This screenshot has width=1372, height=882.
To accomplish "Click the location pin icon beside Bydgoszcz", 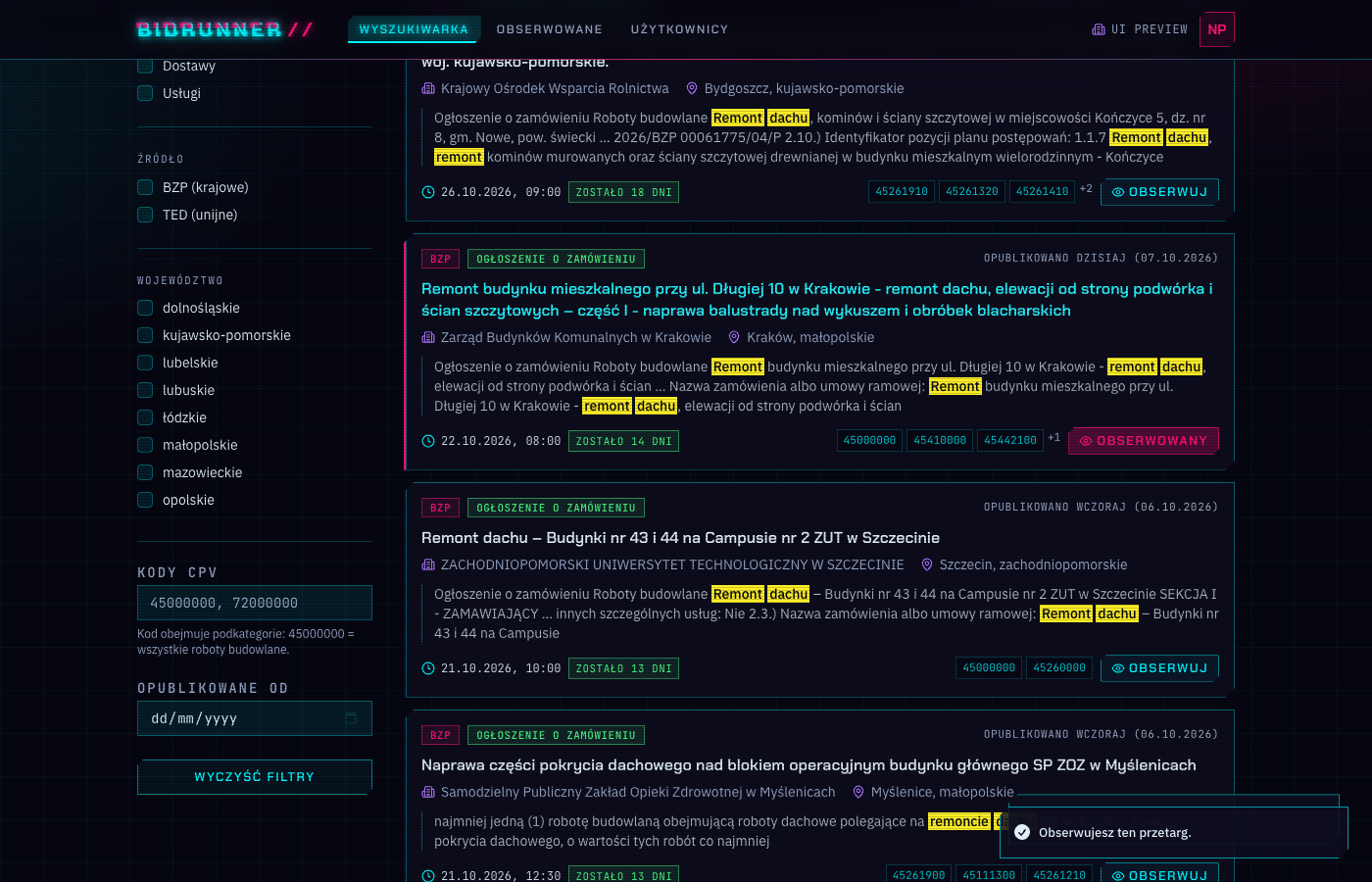I will 692,88.
